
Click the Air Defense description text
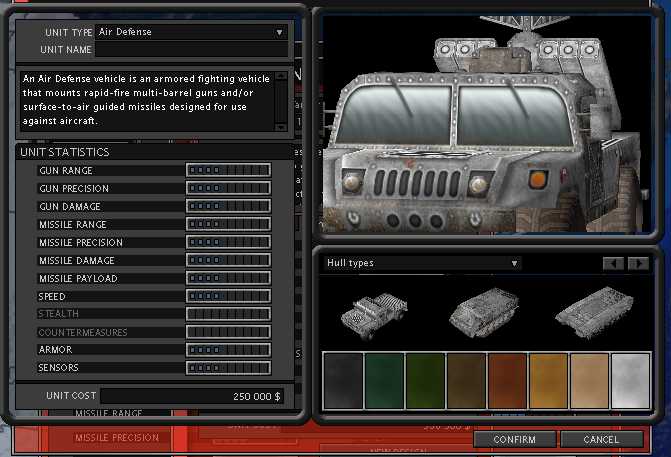click(x=146, y=100)
